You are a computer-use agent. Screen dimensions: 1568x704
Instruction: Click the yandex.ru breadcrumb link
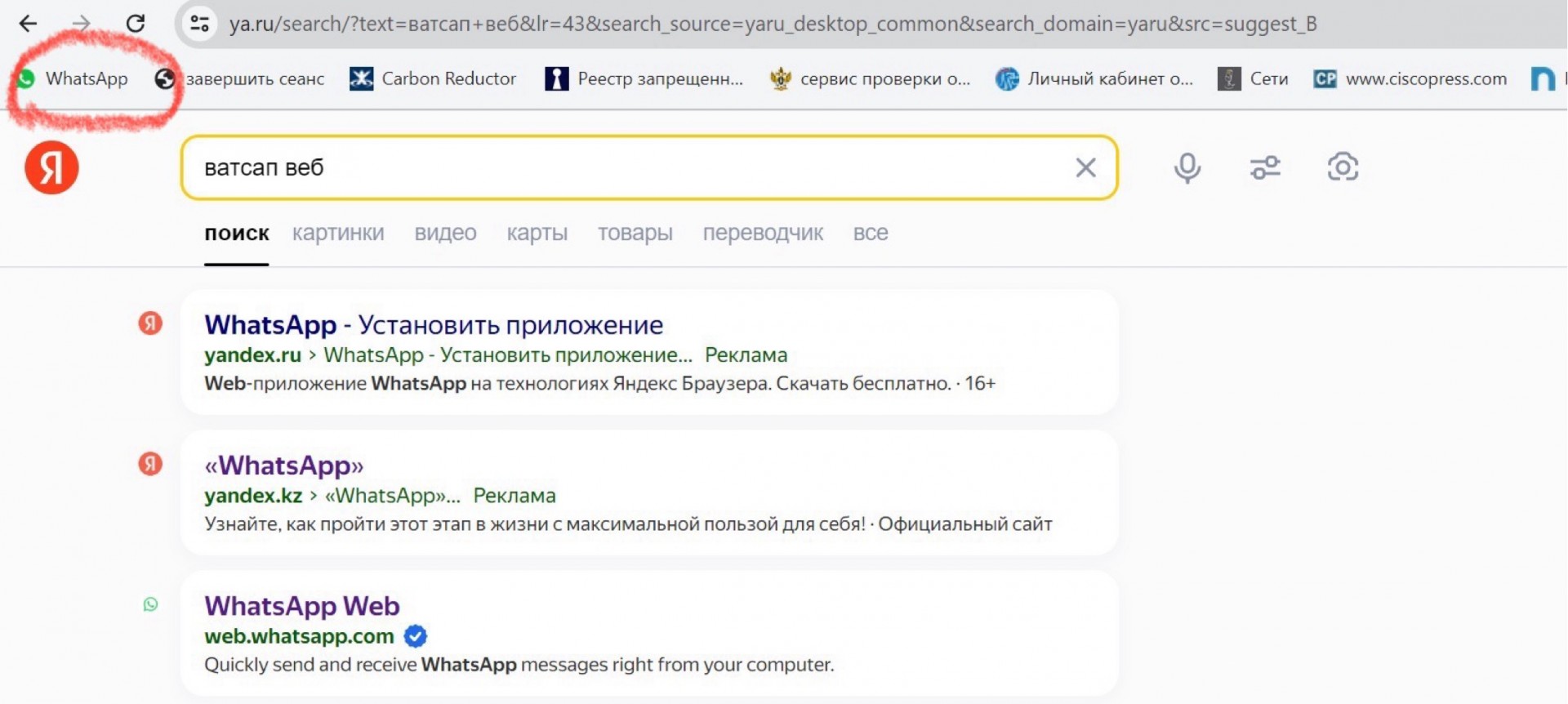point(252,355)
